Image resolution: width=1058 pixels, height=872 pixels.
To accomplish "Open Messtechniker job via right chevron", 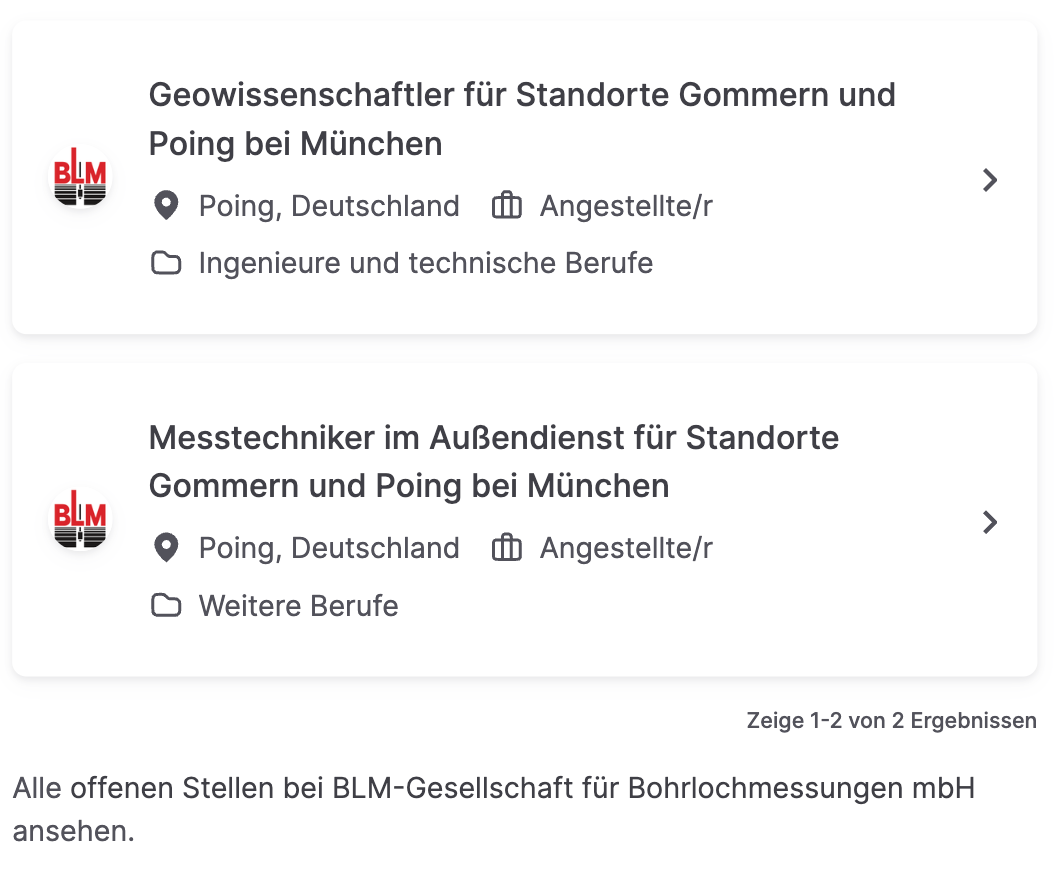I will tap(990, 522).
